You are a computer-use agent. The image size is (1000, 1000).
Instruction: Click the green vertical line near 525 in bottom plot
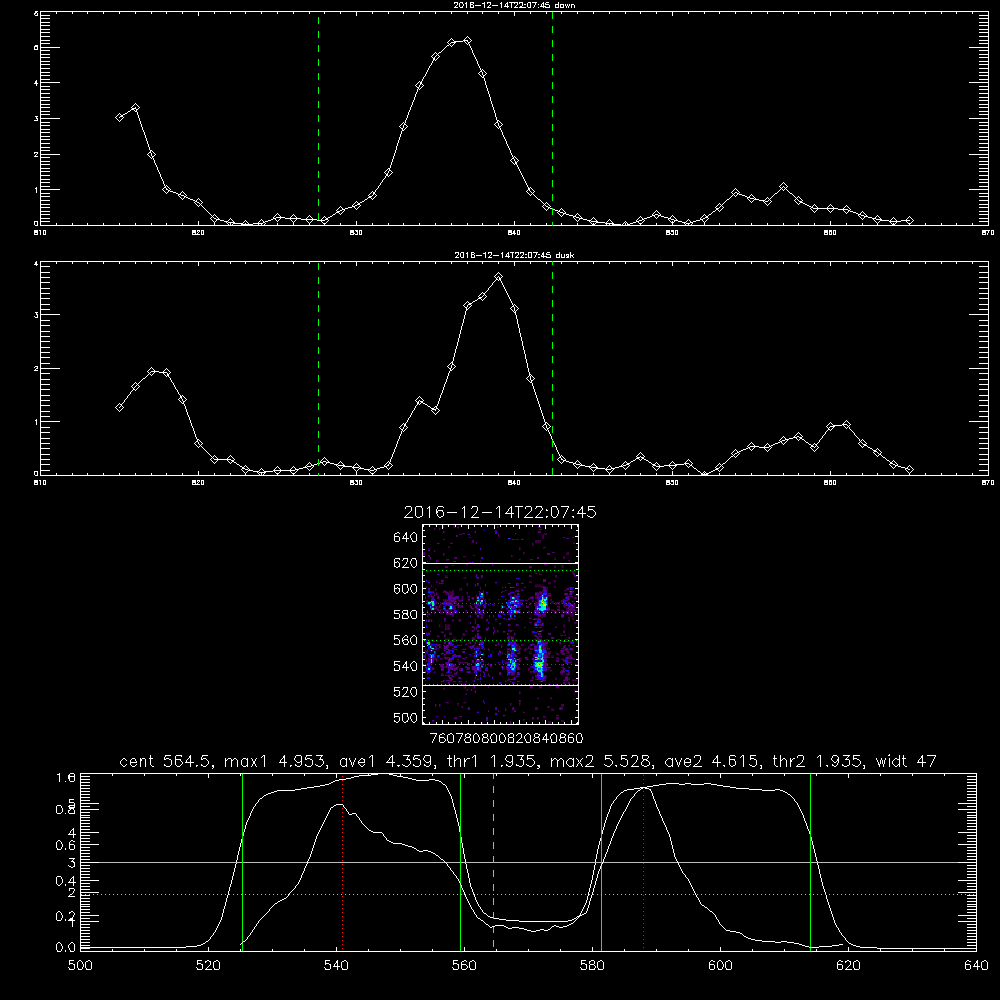point(242,861)
